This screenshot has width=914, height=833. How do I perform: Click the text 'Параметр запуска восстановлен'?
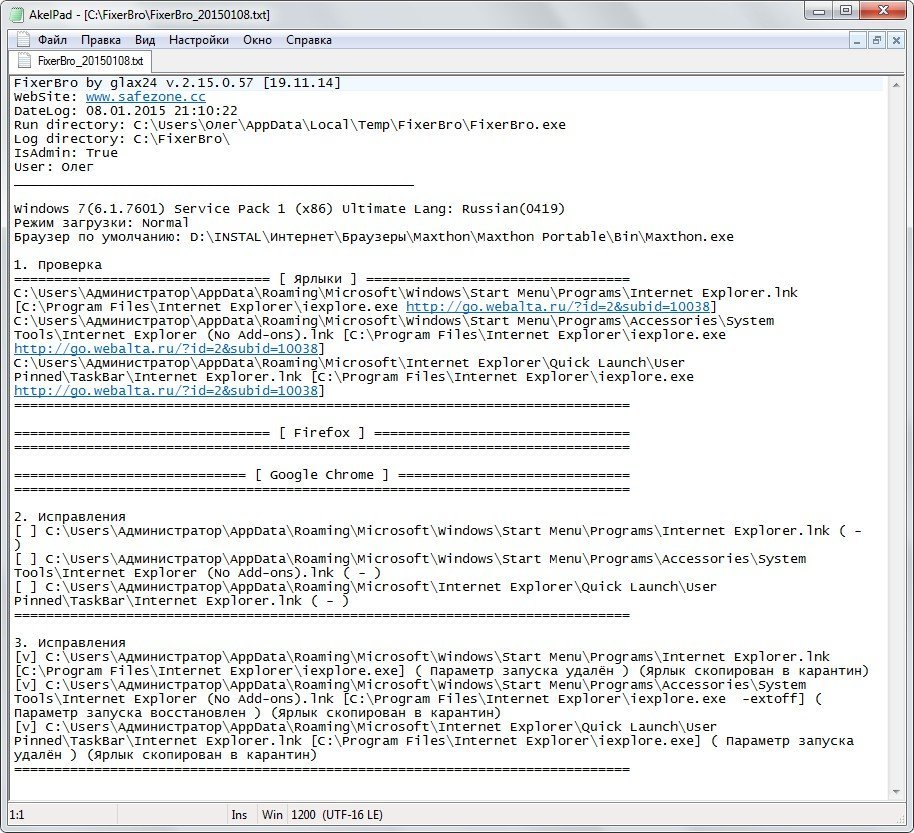pos(130,712)
